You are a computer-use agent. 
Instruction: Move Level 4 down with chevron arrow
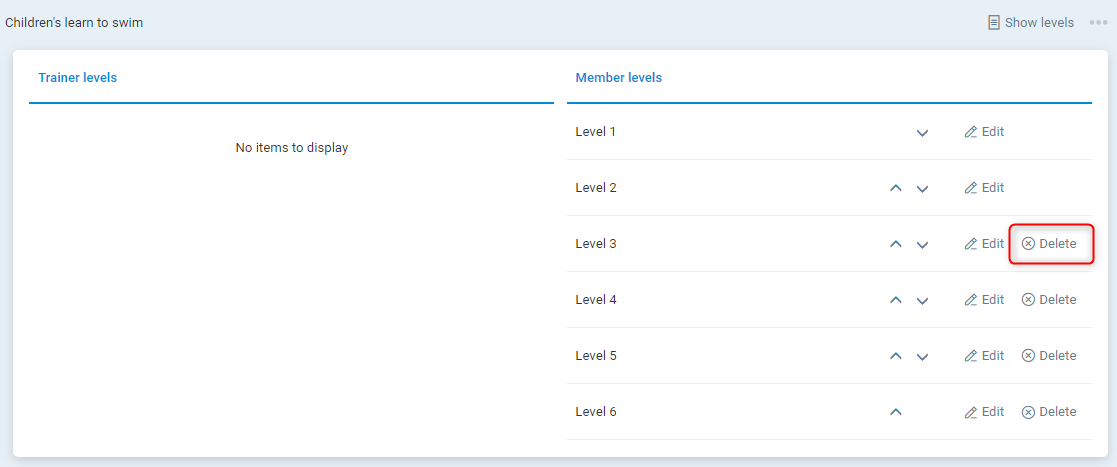click(922, 301)
